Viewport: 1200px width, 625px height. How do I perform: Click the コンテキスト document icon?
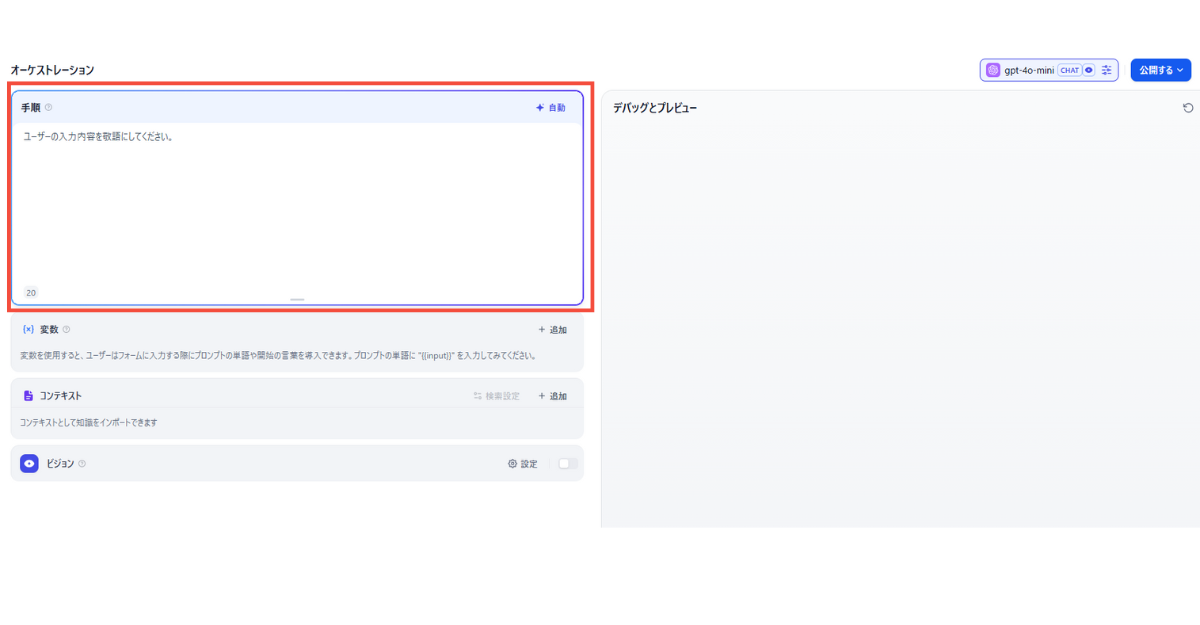coord(28,396)
